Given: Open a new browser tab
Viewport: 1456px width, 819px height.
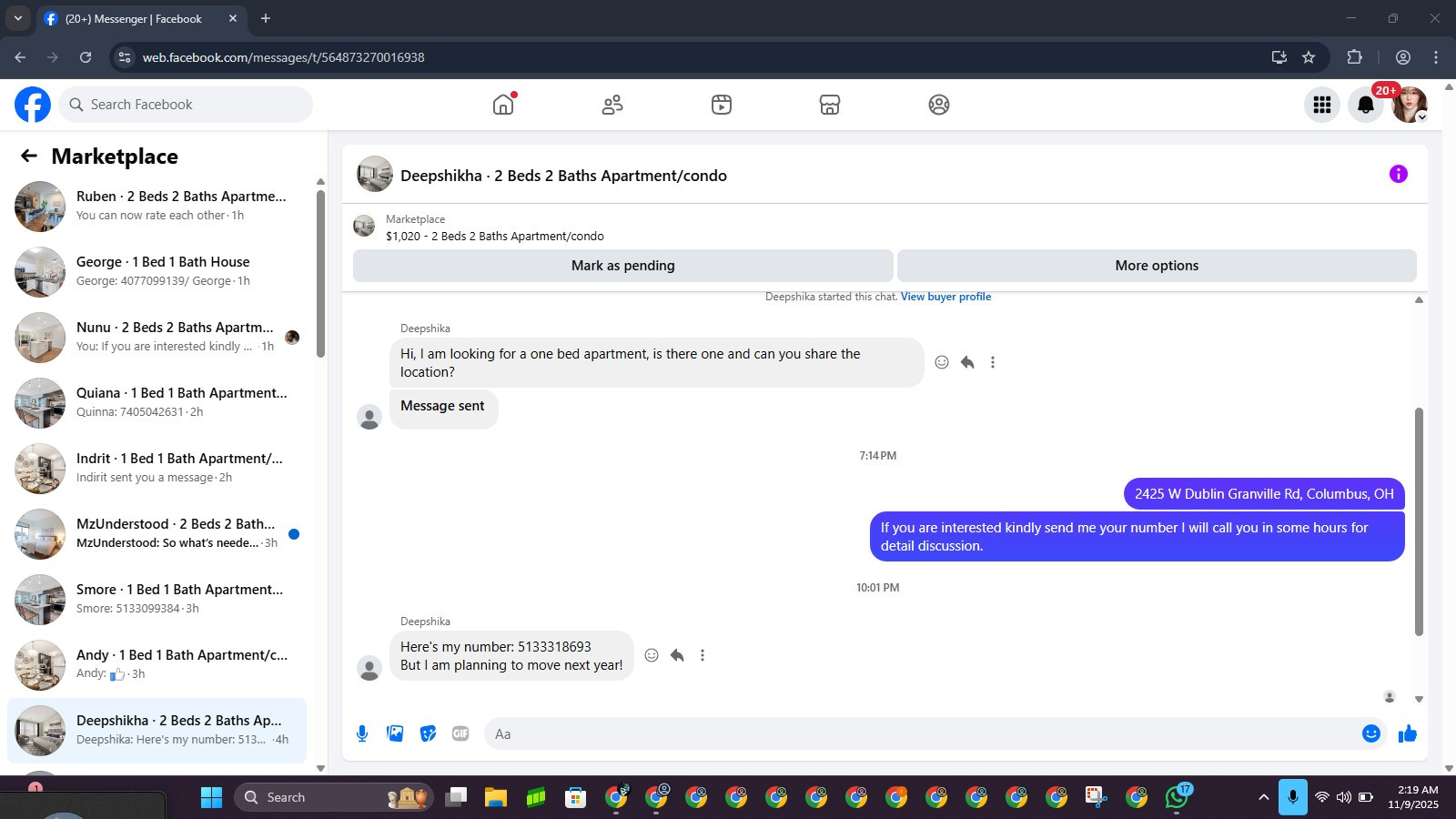Looking at the screenshot, I should [x=266, y=18].
